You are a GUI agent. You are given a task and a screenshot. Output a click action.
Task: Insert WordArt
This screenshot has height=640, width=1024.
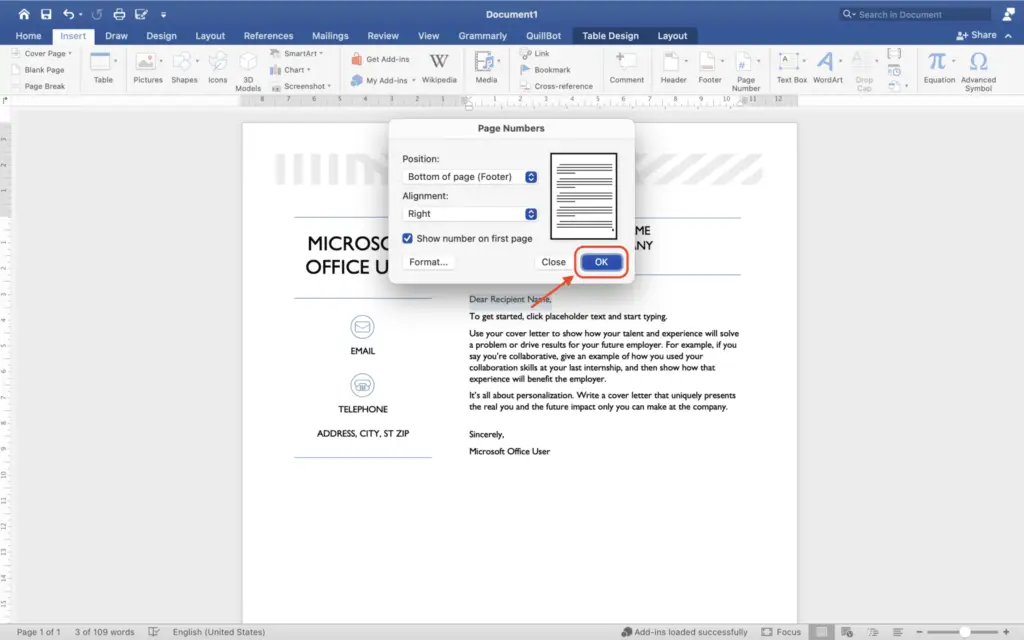click(827, 67)
